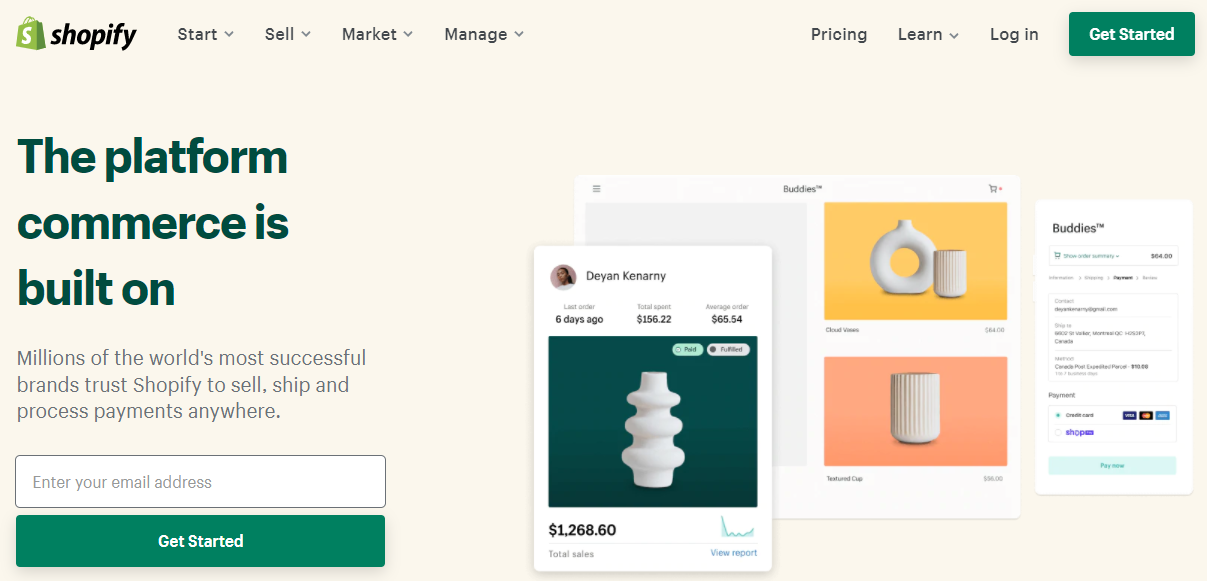1207x581 pixels.
Task: Expand the Sell dropdown menu
Action: coord(288,34)
